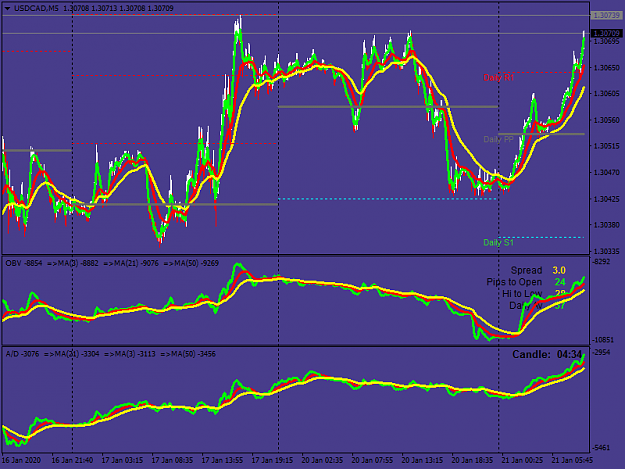Screen dimensions: 625x469
Task: Click the 1.30425 price scale label
Action: [607, 199]
